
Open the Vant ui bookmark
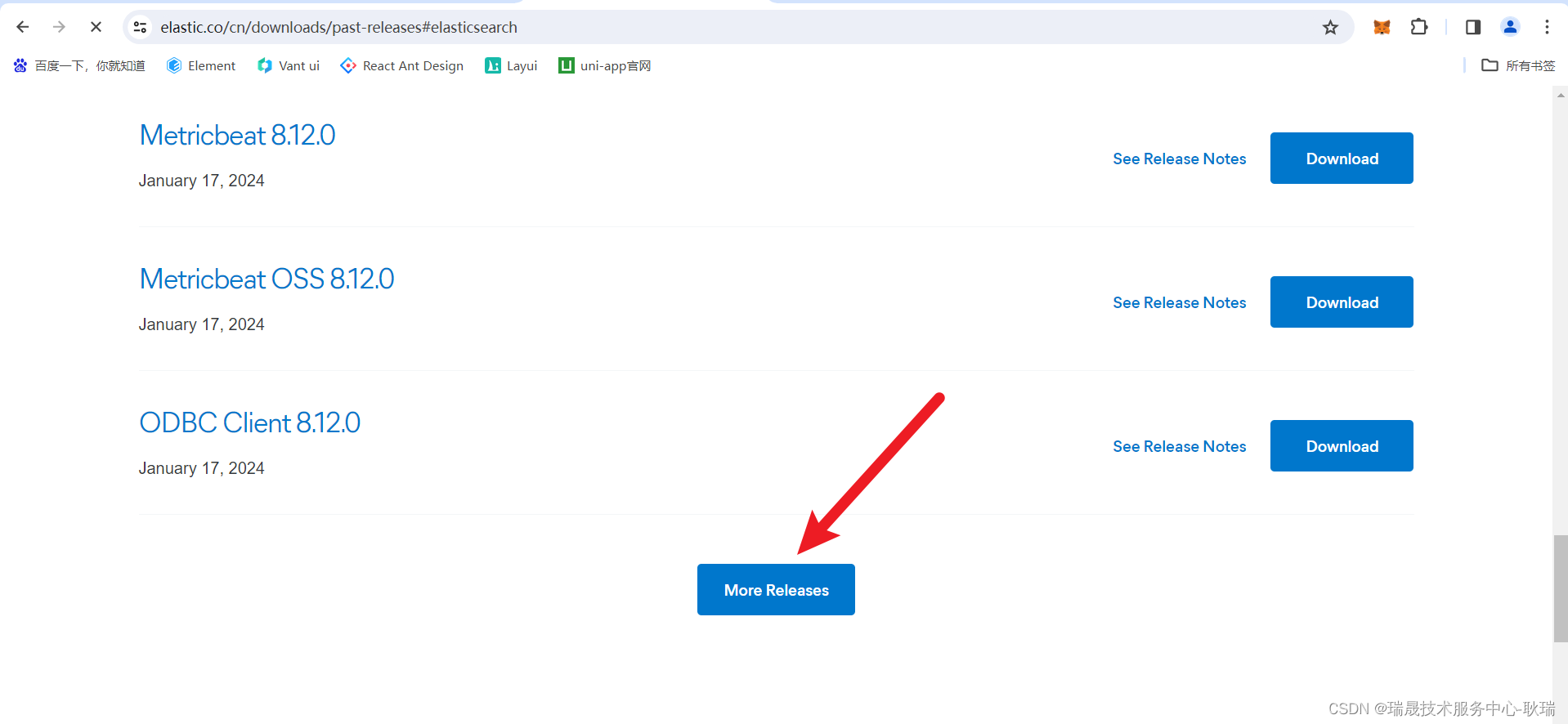tap(289, 65)
